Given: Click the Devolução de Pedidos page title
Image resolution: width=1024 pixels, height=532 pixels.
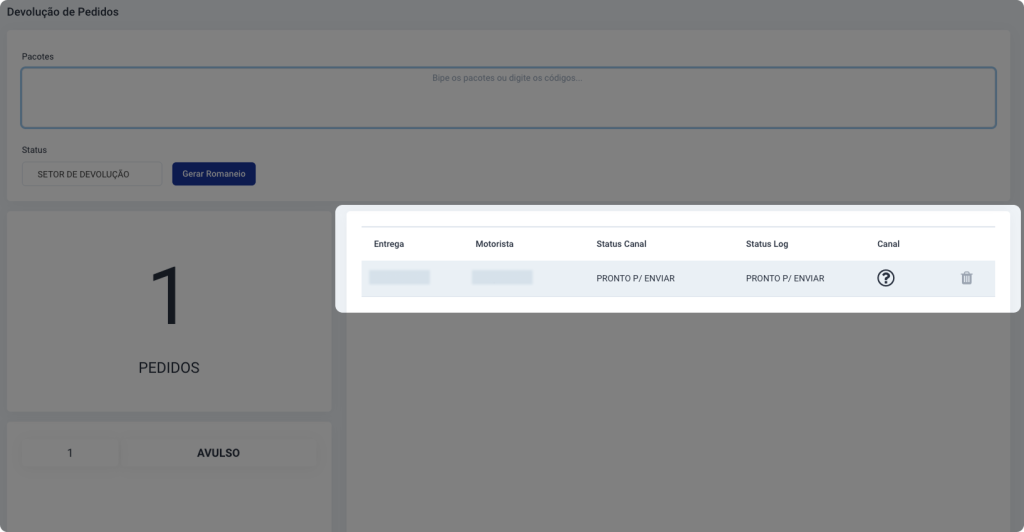Looking at the screenshot, I should (x=63, y=12).
